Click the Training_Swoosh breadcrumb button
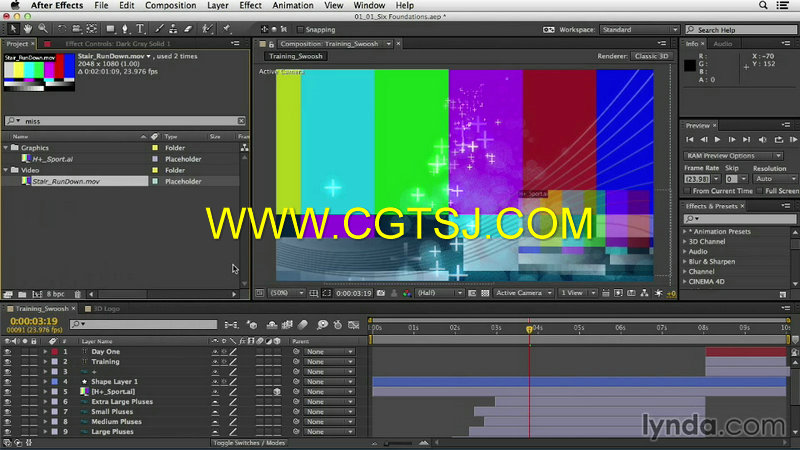 pyautogui.click(x=296, y=56)
